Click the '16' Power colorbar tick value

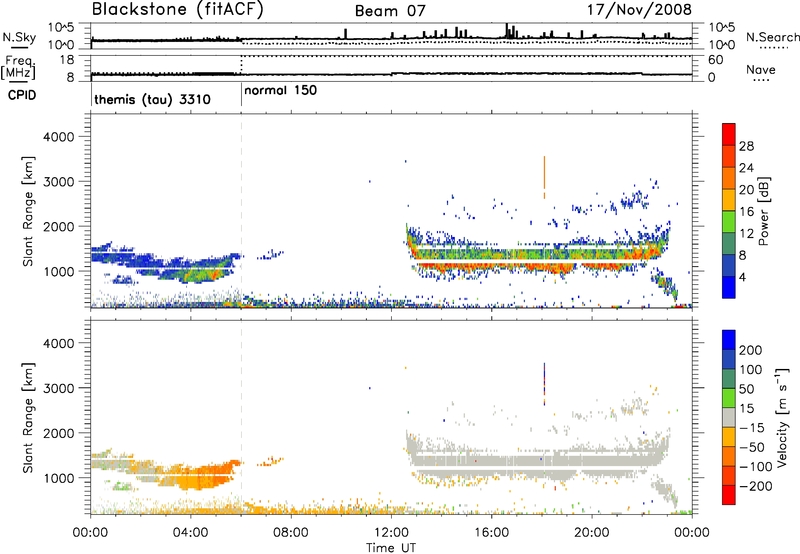(x=746, y=212)
